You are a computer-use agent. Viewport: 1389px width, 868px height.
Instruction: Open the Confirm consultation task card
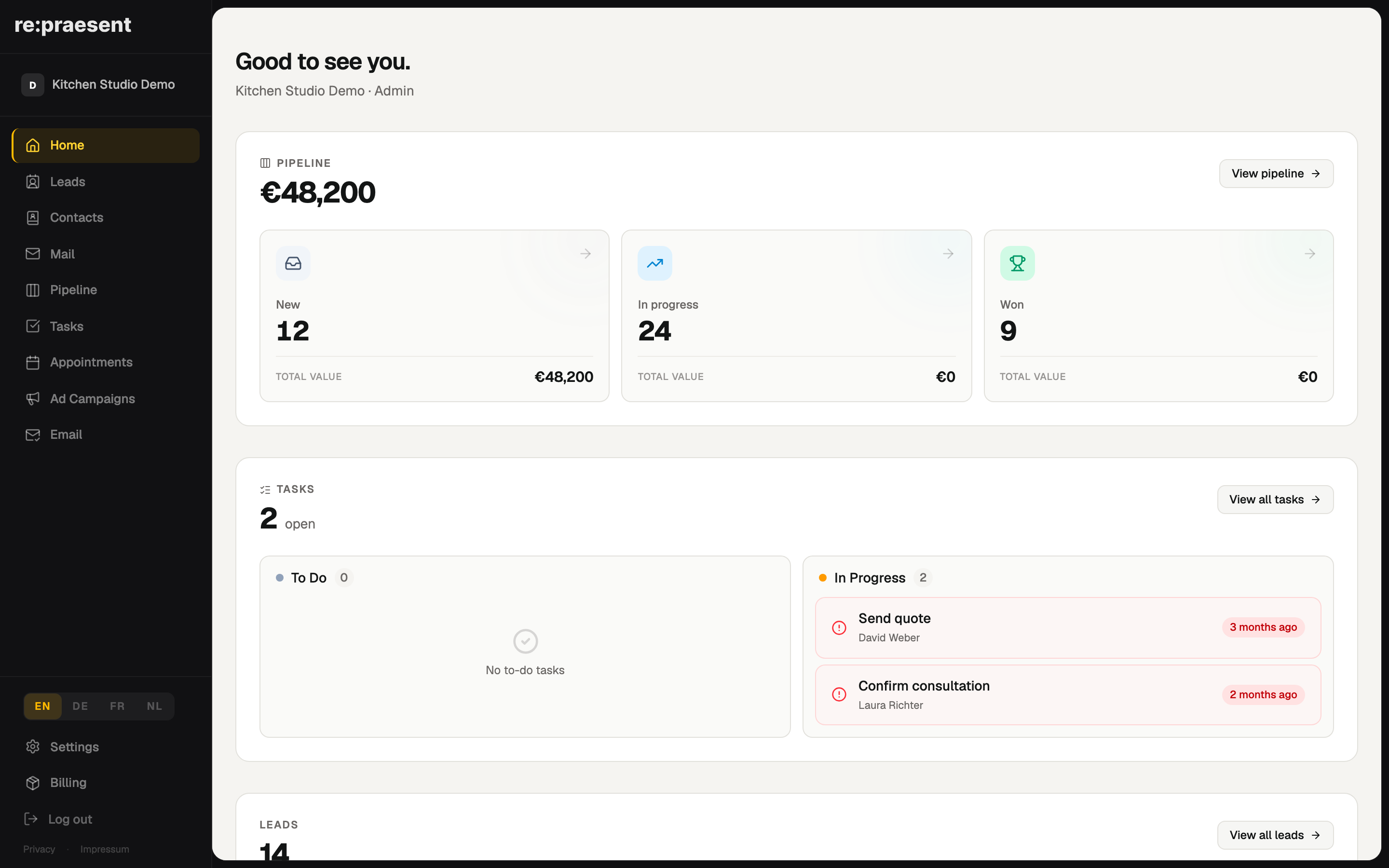1068,694
